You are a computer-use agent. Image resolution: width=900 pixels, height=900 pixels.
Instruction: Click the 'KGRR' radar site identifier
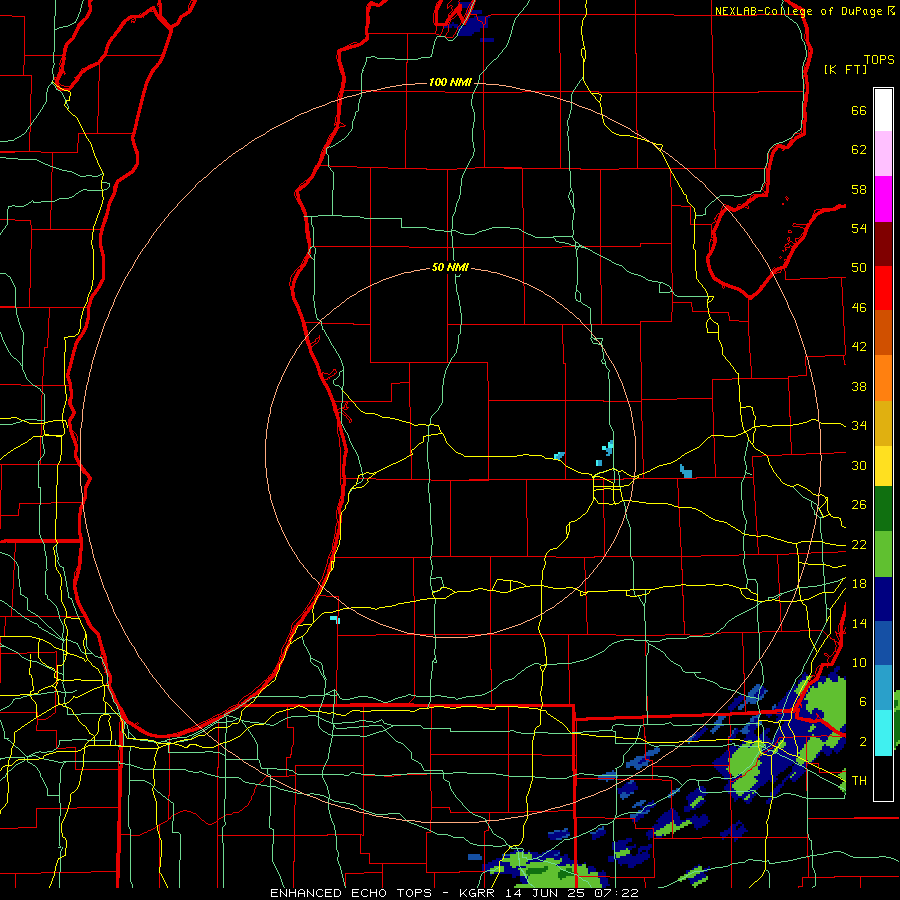[477, 893]
